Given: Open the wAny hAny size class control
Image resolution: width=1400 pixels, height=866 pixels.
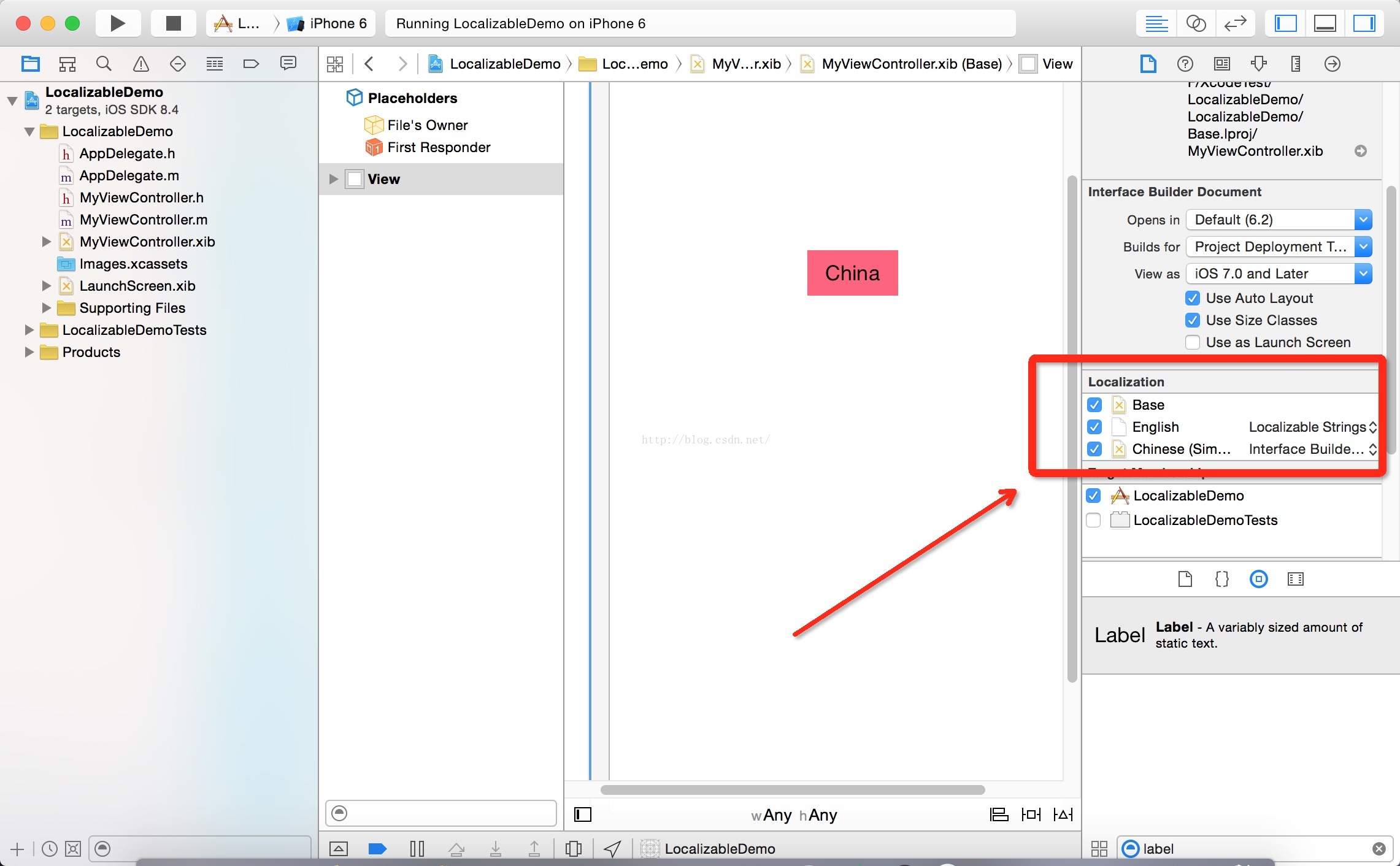Looking at the screenshot, I should pyautogui.click(x=794, y=815).
